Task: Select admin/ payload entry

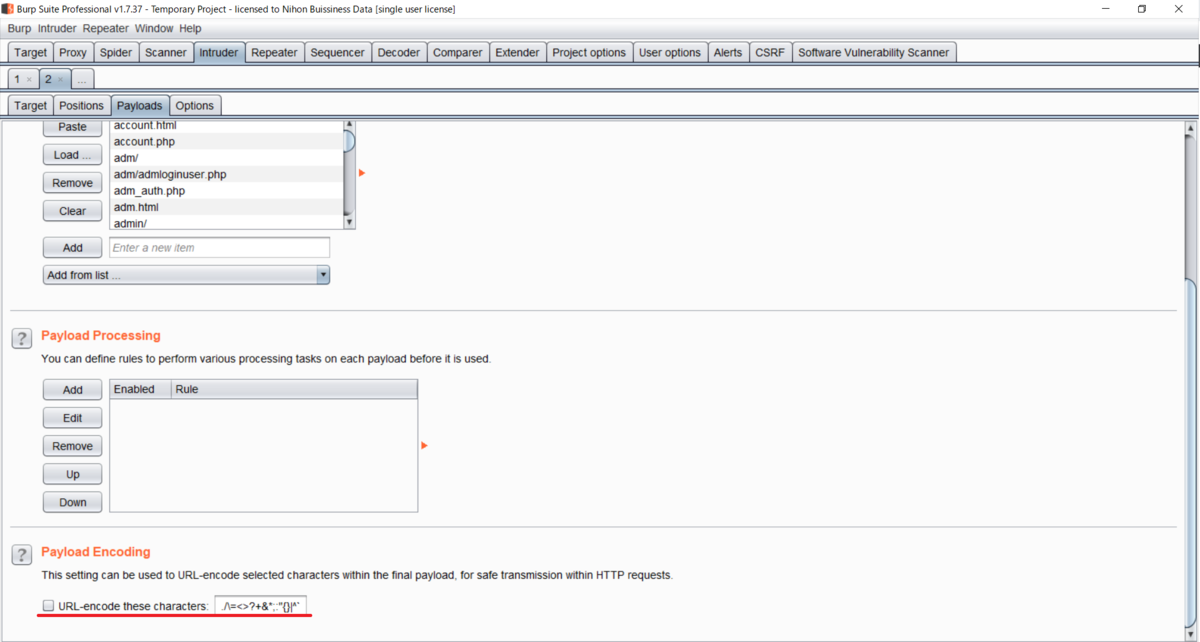Action: click(226, 223)
